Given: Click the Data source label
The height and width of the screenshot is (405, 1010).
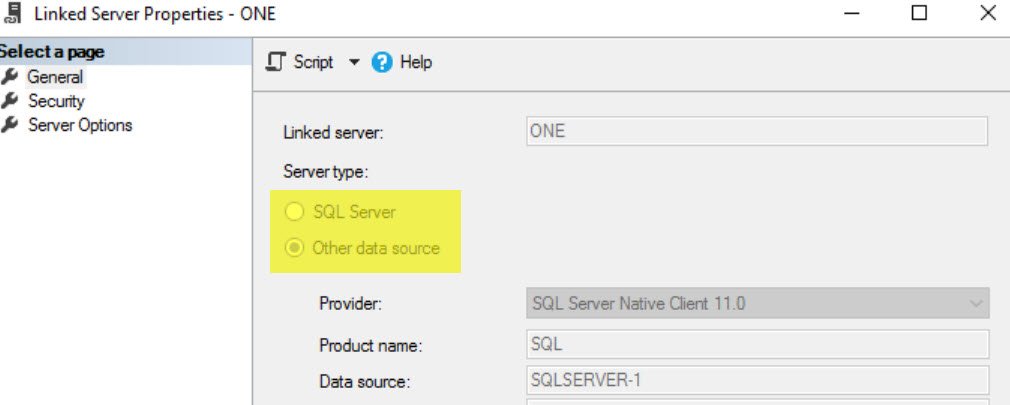Looking at the screenshot, I should tap(364, 382).
